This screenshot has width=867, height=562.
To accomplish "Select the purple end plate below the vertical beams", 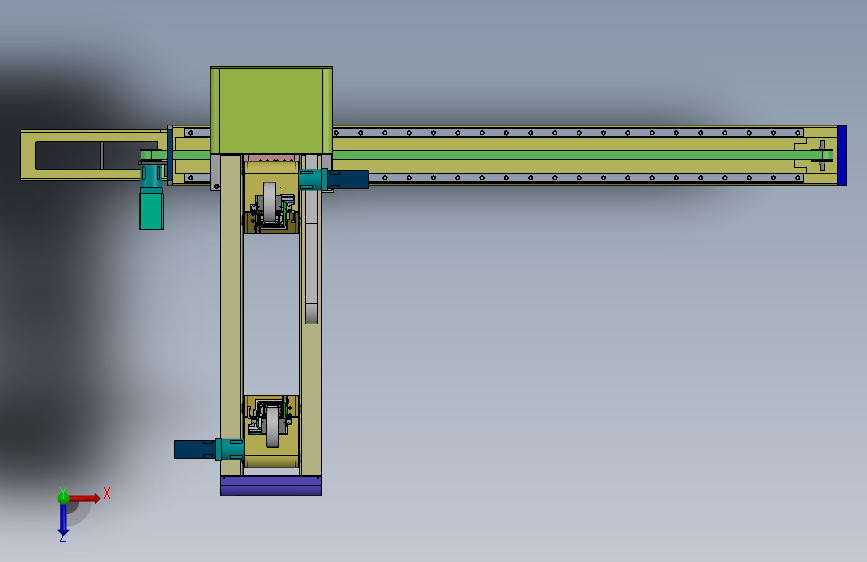I will coord(271,486).
